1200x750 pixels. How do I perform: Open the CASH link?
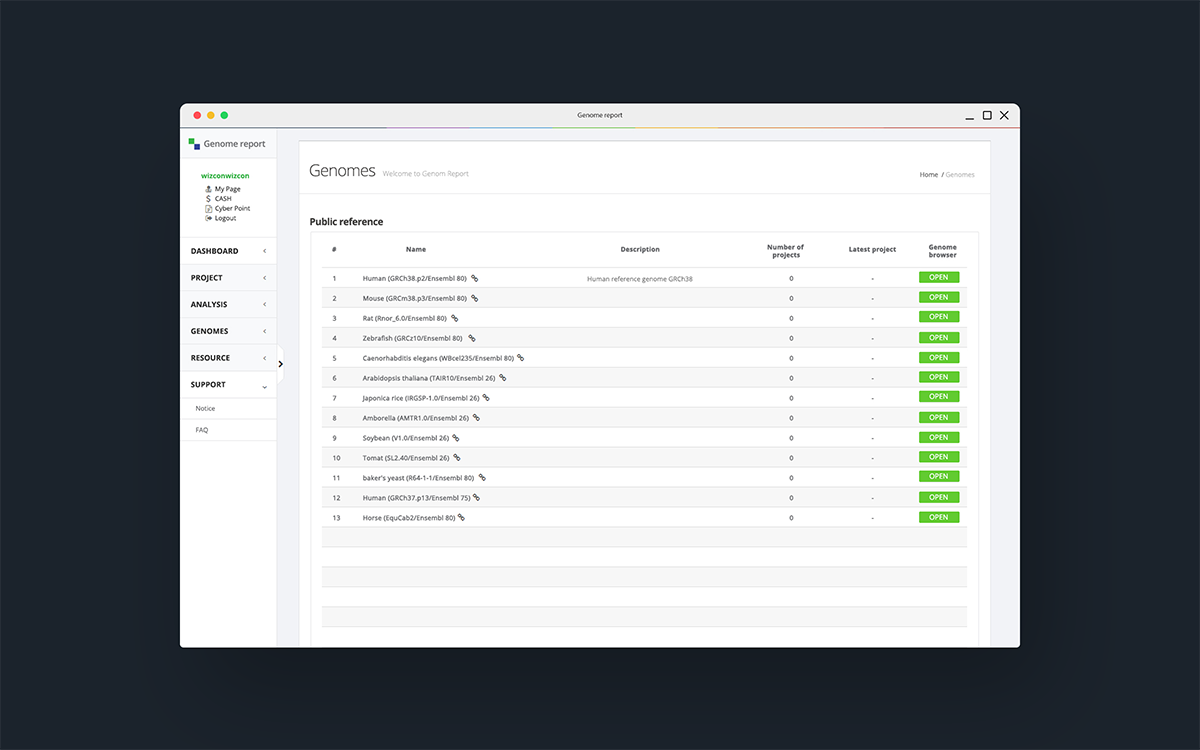click(x=223, y=198)
